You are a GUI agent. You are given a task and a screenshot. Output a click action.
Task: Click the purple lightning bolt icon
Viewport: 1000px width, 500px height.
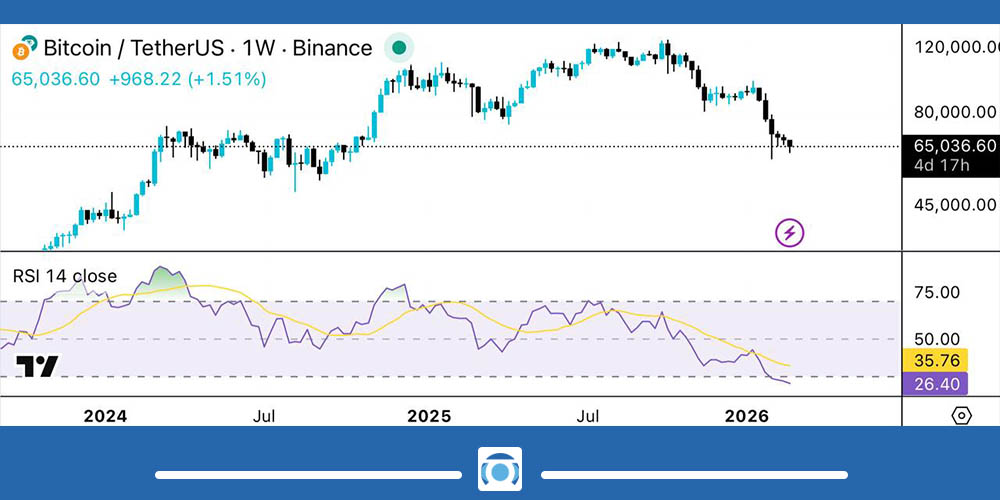coord(790,233)
